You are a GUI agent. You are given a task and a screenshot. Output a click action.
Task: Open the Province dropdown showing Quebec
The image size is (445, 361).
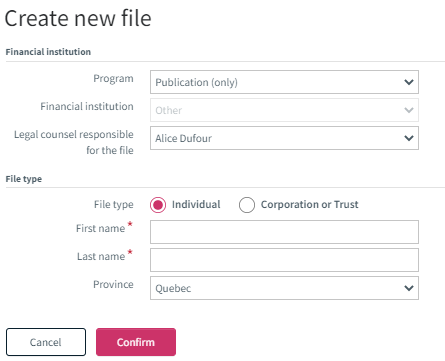coord(284,288)
